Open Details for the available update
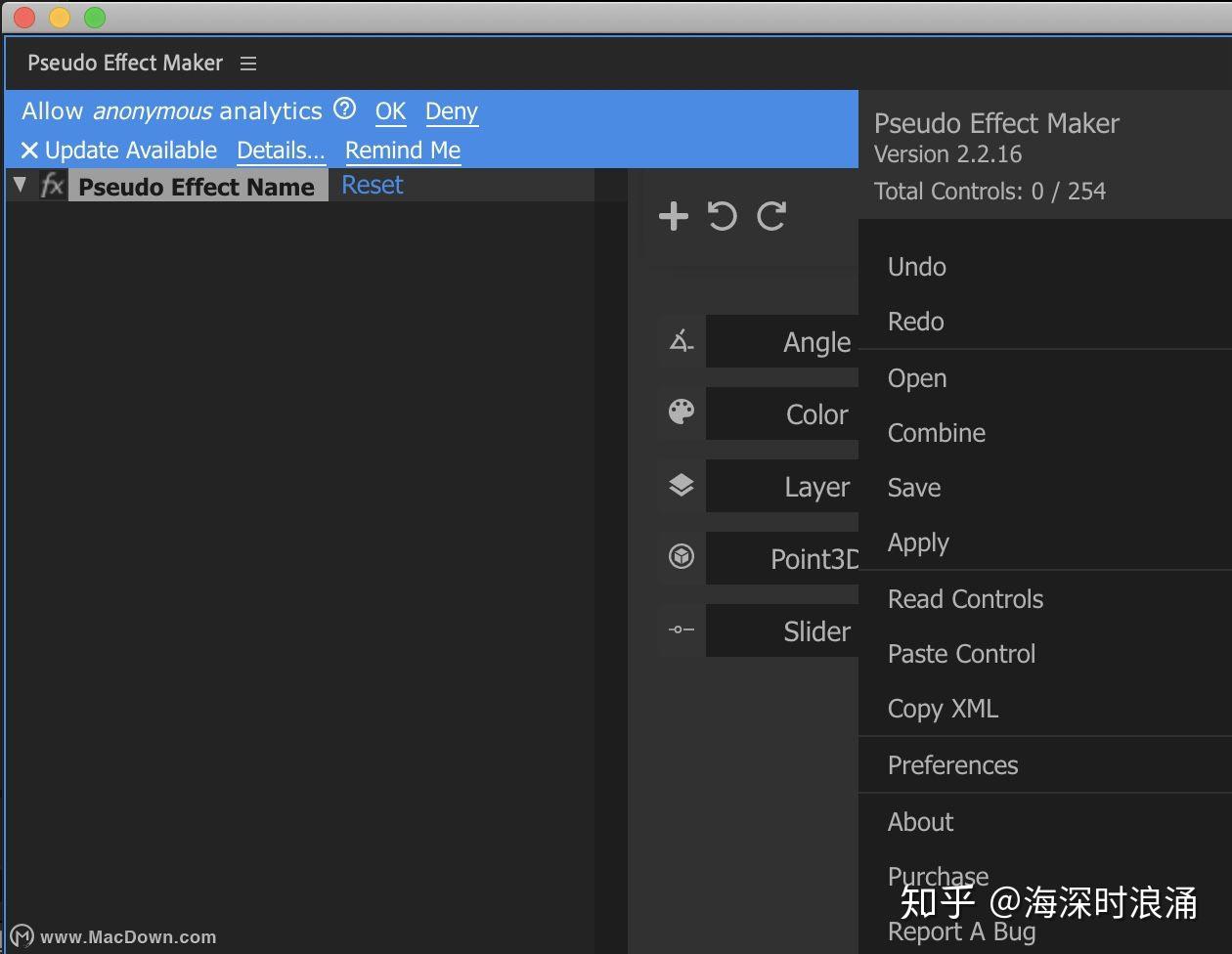1232x954 pixels. (281, 150)
